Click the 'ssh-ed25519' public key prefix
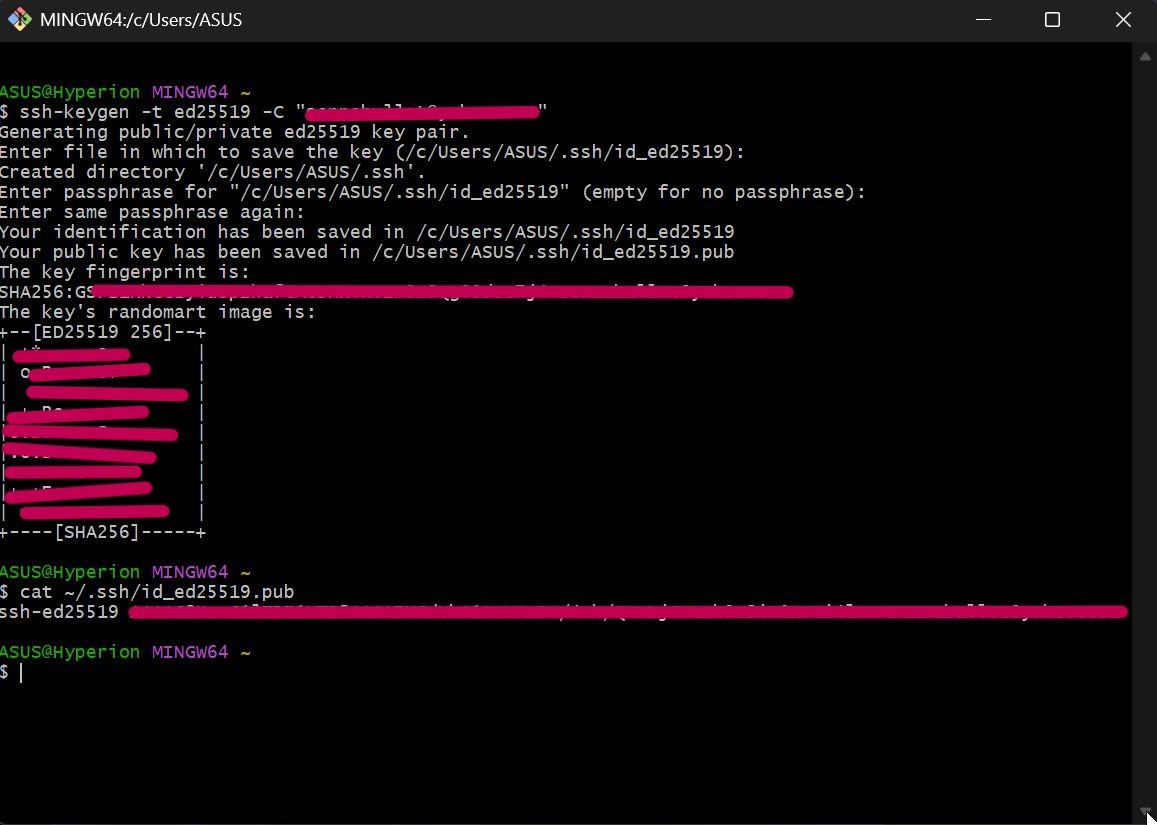Screen dimensions: 1157x825 (59, 612)
